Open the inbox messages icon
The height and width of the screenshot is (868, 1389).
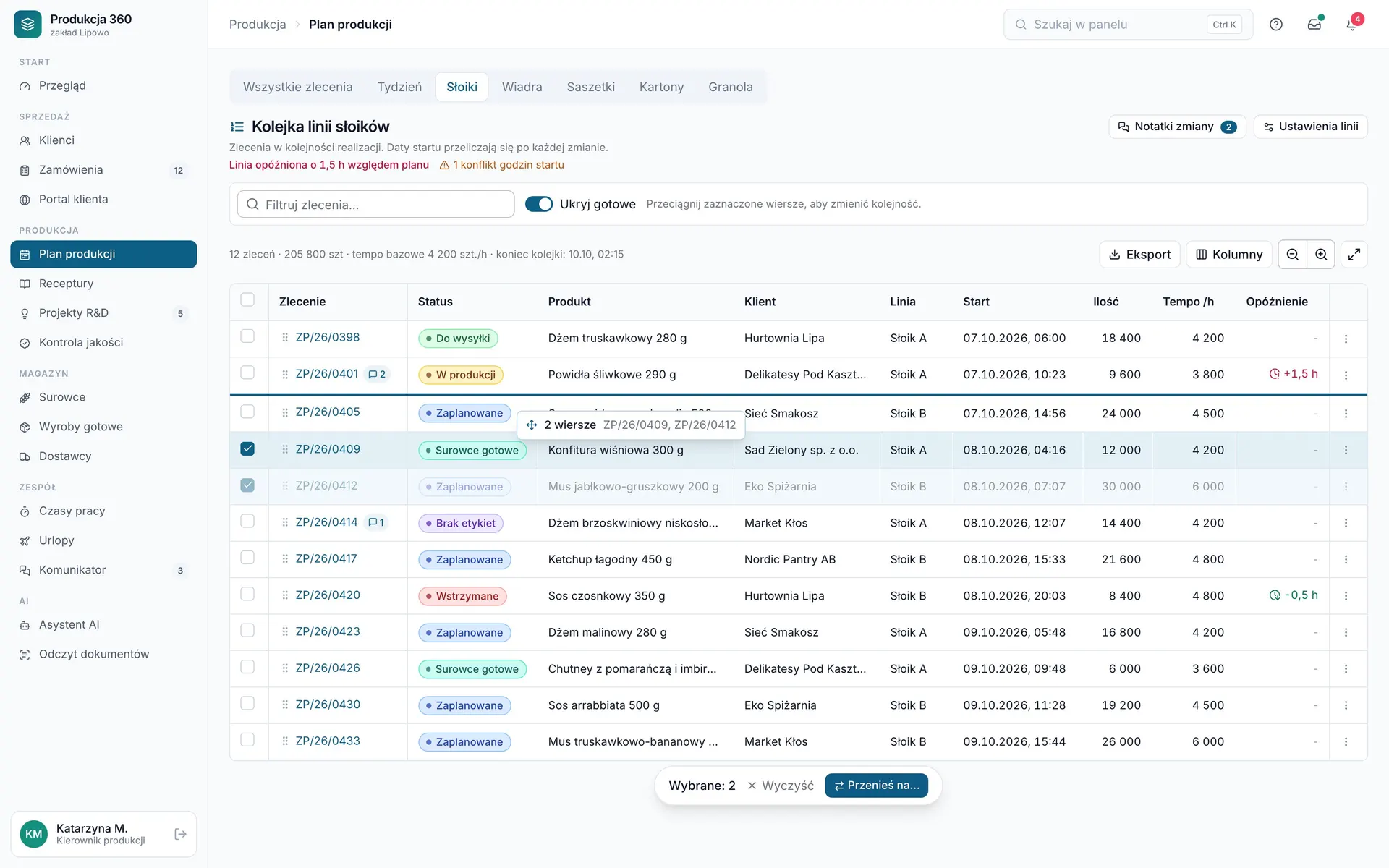pyautogui.click(x=1314, y=25)
